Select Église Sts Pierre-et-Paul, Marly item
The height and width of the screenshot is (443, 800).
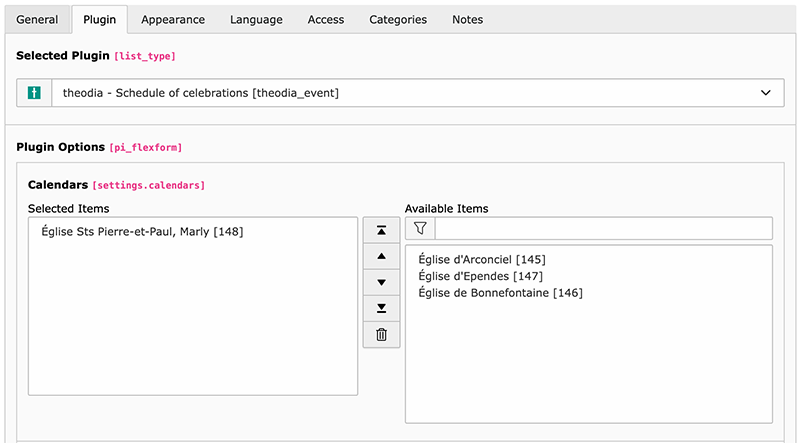tap(142, 232)
